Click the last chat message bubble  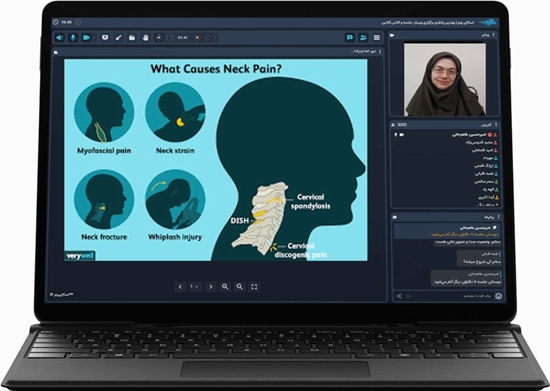point(466,278)
